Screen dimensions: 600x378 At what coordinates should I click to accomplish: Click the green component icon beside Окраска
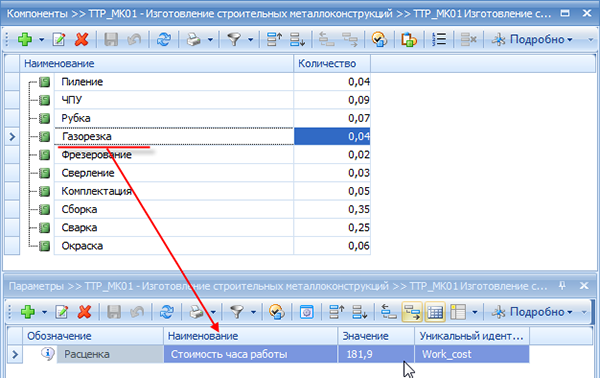pyautogui.click(x=45, y=246)
